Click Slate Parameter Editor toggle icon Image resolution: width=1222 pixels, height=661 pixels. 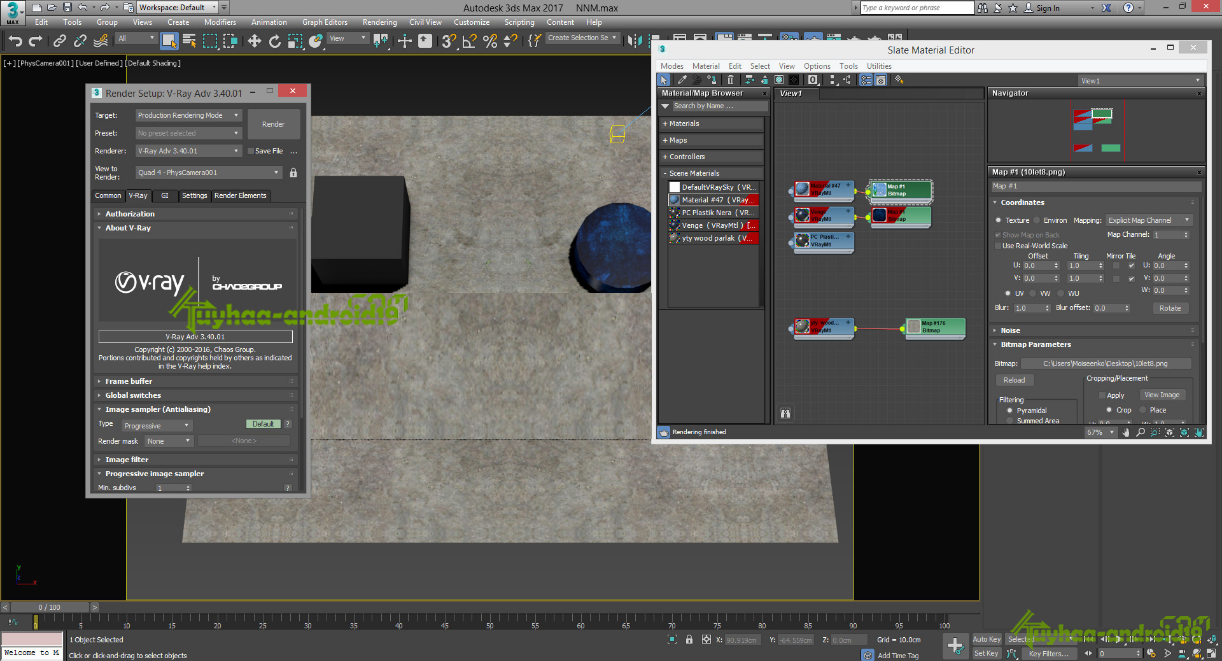coord(881,79)
